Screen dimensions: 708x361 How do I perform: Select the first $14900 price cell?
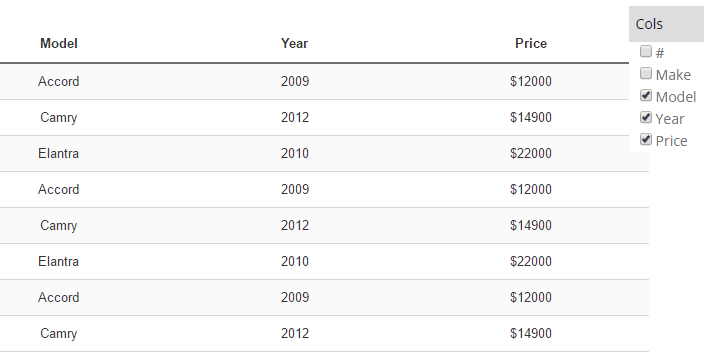(531, 117)
